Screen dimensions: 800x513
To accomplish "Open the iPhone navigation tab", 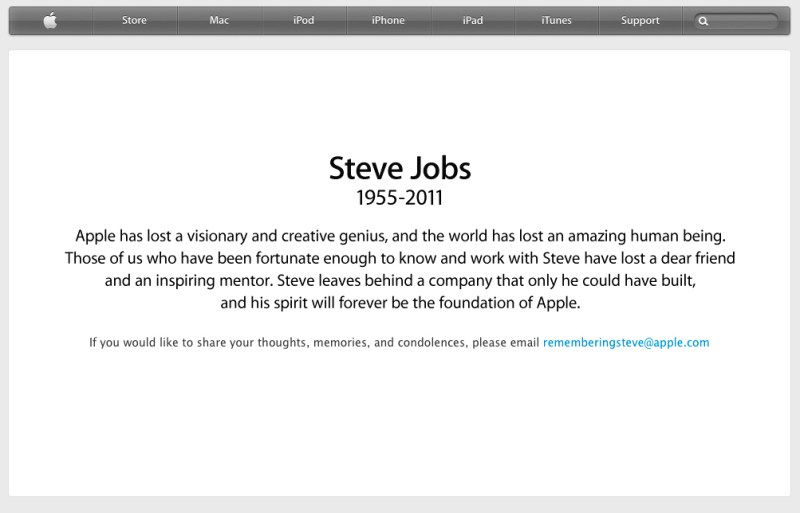I will [x=388, y=20].
